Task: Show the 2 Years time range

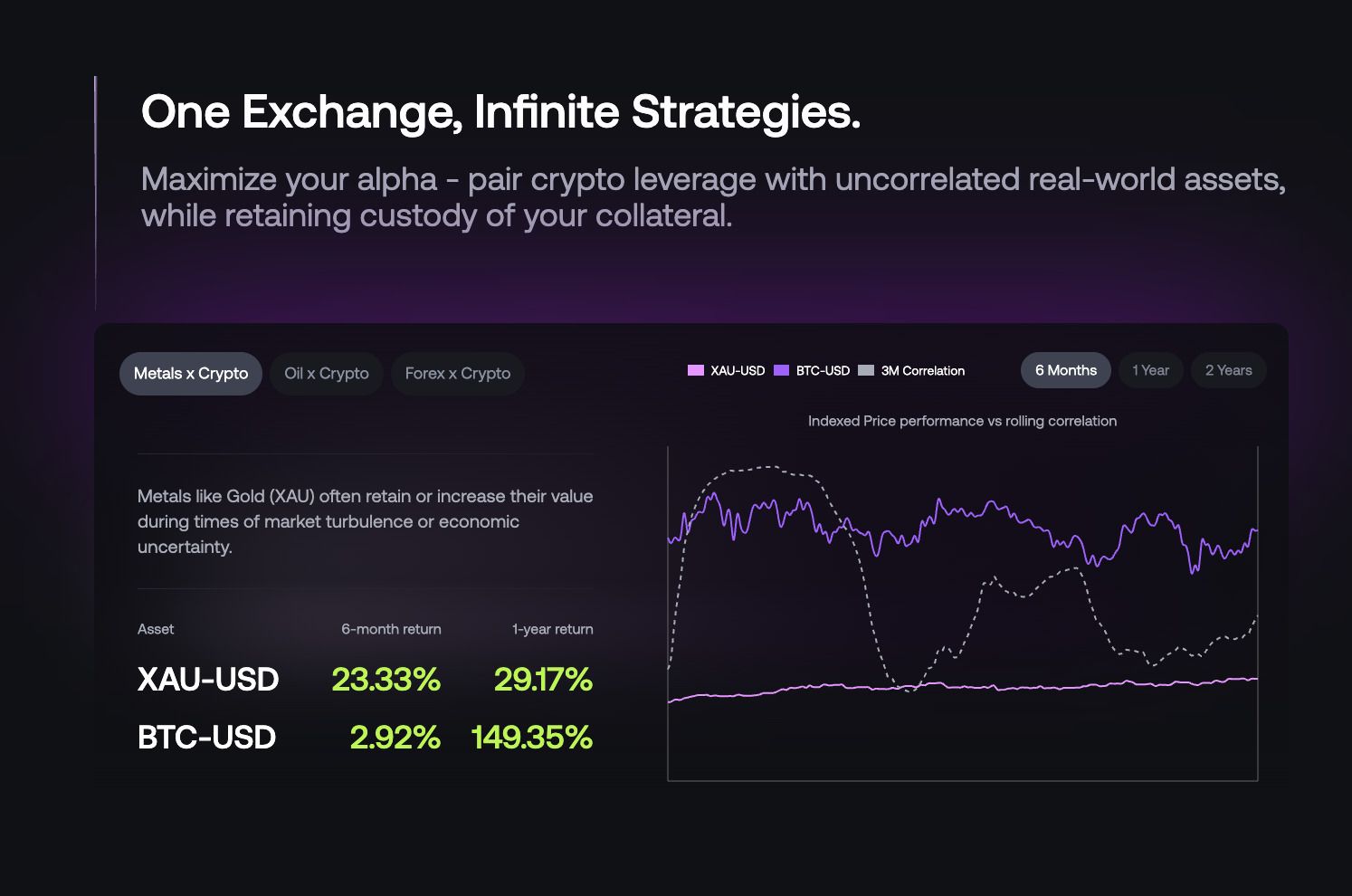Action: click(1228, 370)
